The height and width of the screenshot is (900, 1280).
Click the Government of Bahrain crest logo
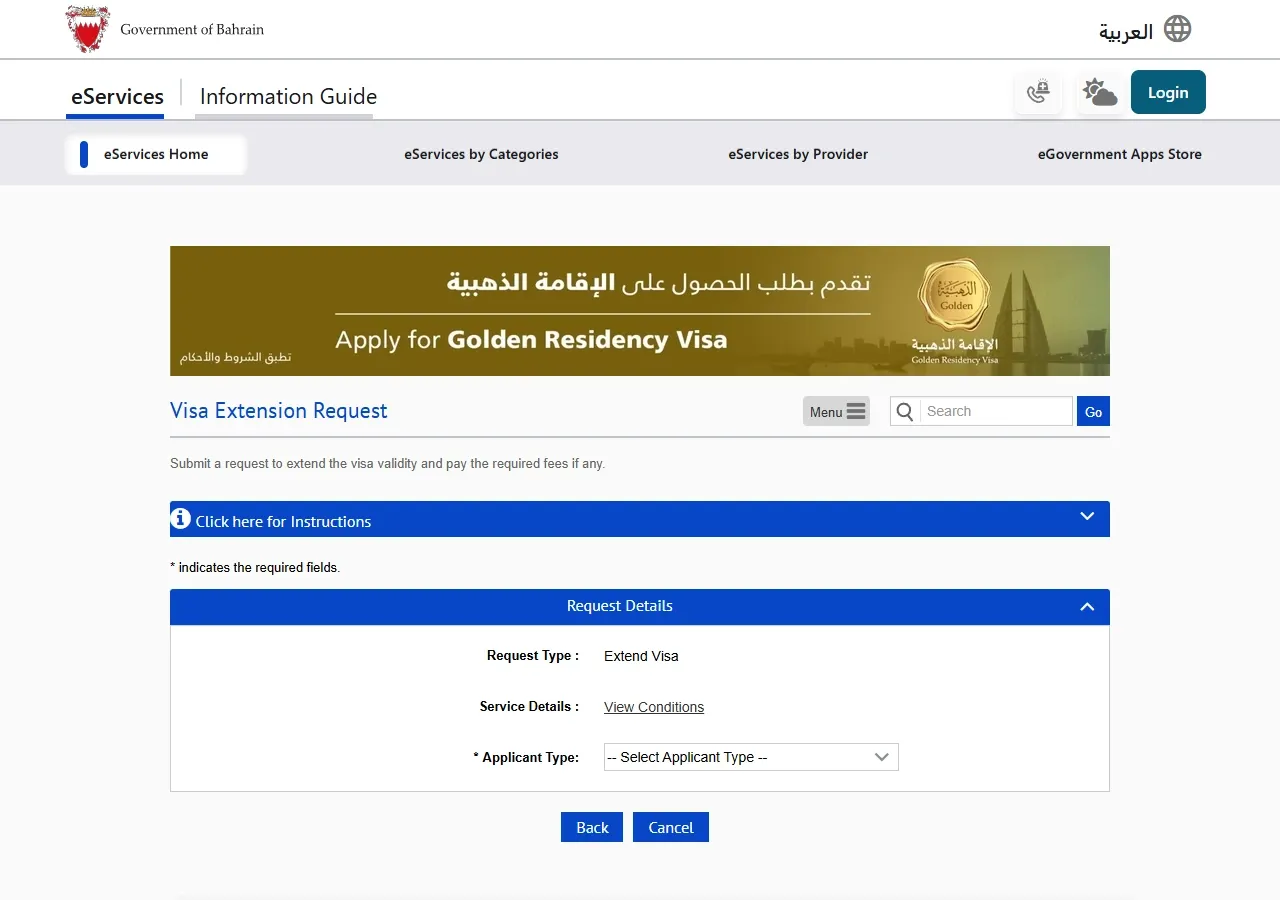pyautogui.click(x=88, y=29)
